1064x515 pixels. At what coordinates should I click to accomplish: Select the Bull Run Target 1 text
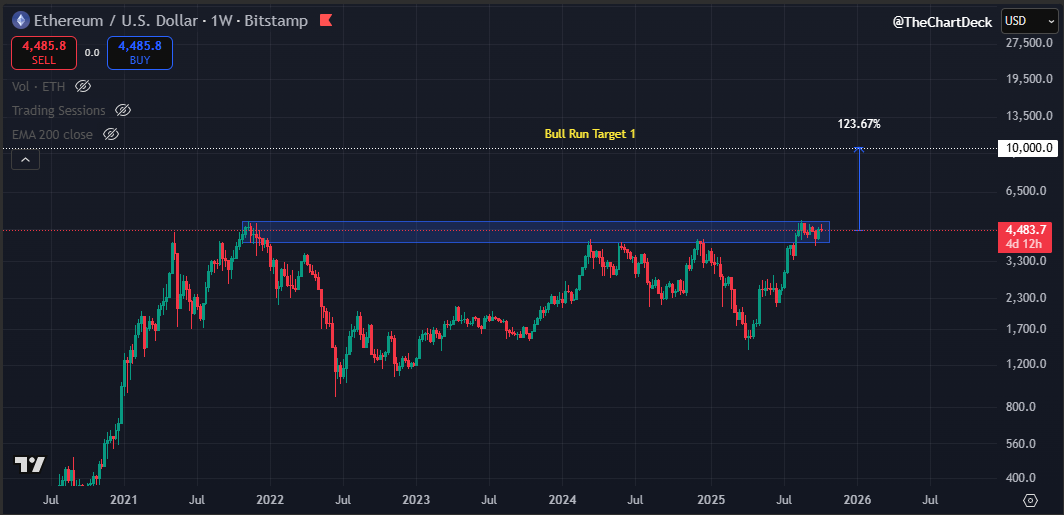[x=590, y=134]
